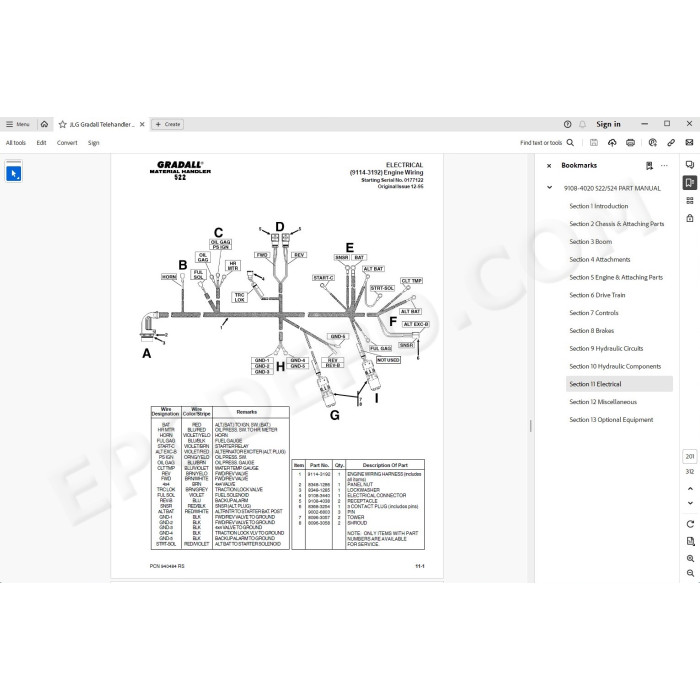Screen dimensions: 700x700
Task: Star the JLG Gradall Telehandler tab
Action: [62, 125]
